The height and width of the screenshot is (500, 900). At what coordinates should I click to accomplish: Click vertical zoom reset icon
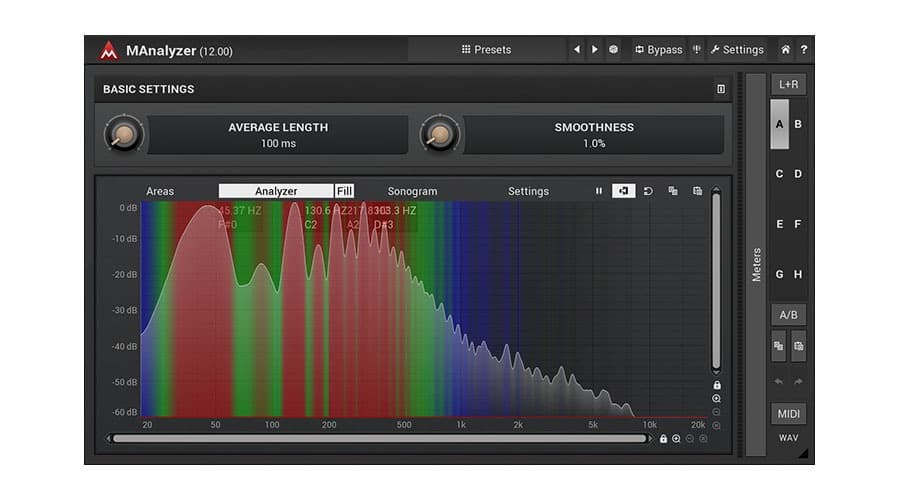pyautogui.click(x=716, y=426)
